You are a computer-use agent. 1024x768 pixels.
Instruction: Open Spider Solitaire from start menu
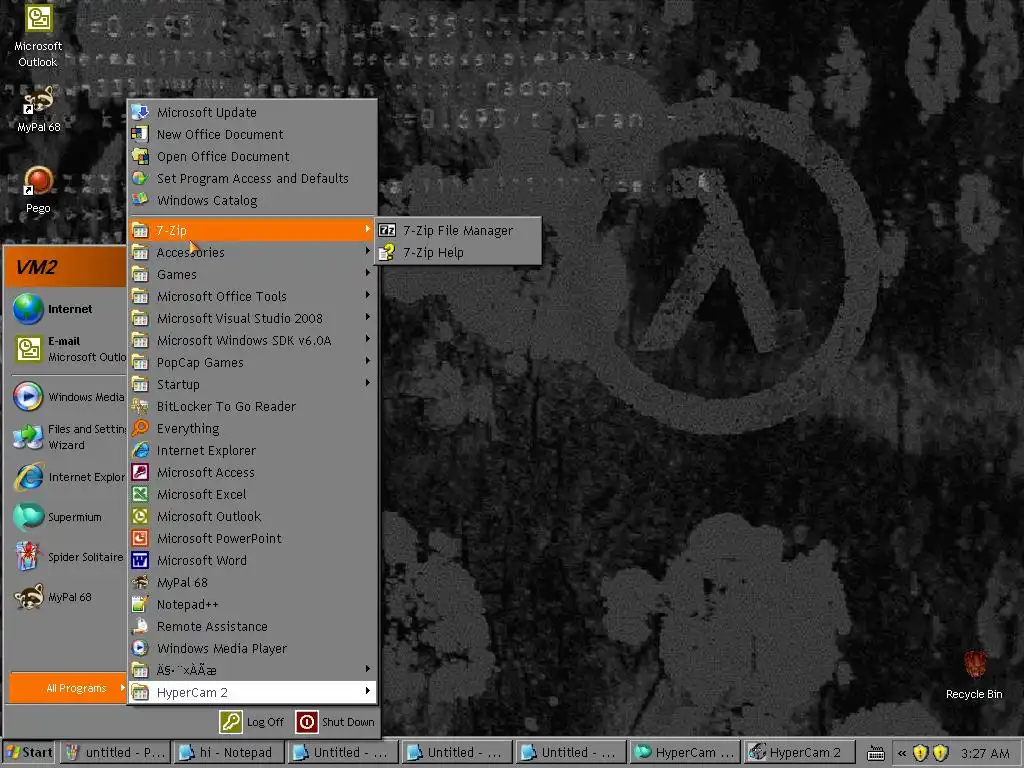(67, 557)
